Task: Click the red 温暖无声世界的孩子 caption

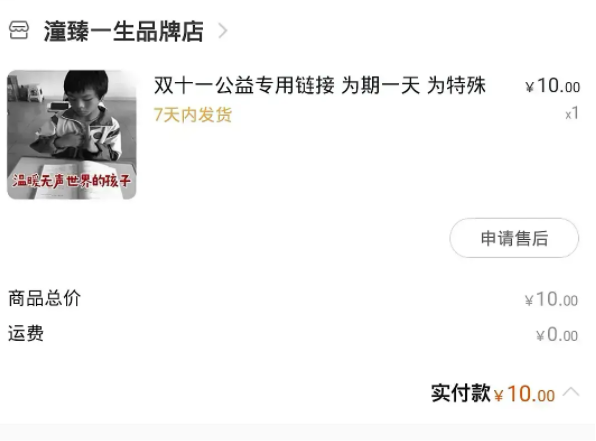Action: pos(71,181)
